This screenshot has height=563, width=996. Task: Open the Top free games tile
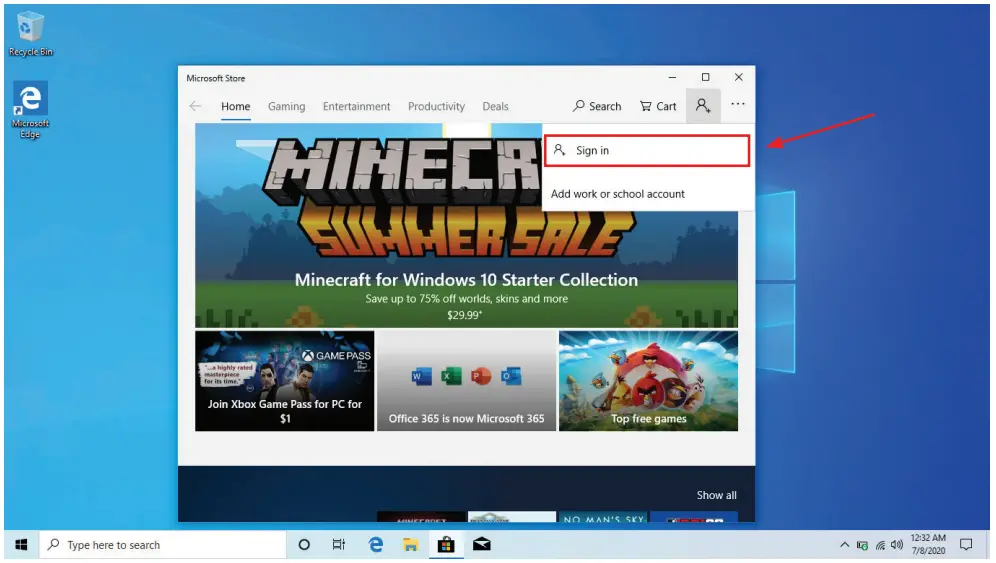tap(648, 381)
